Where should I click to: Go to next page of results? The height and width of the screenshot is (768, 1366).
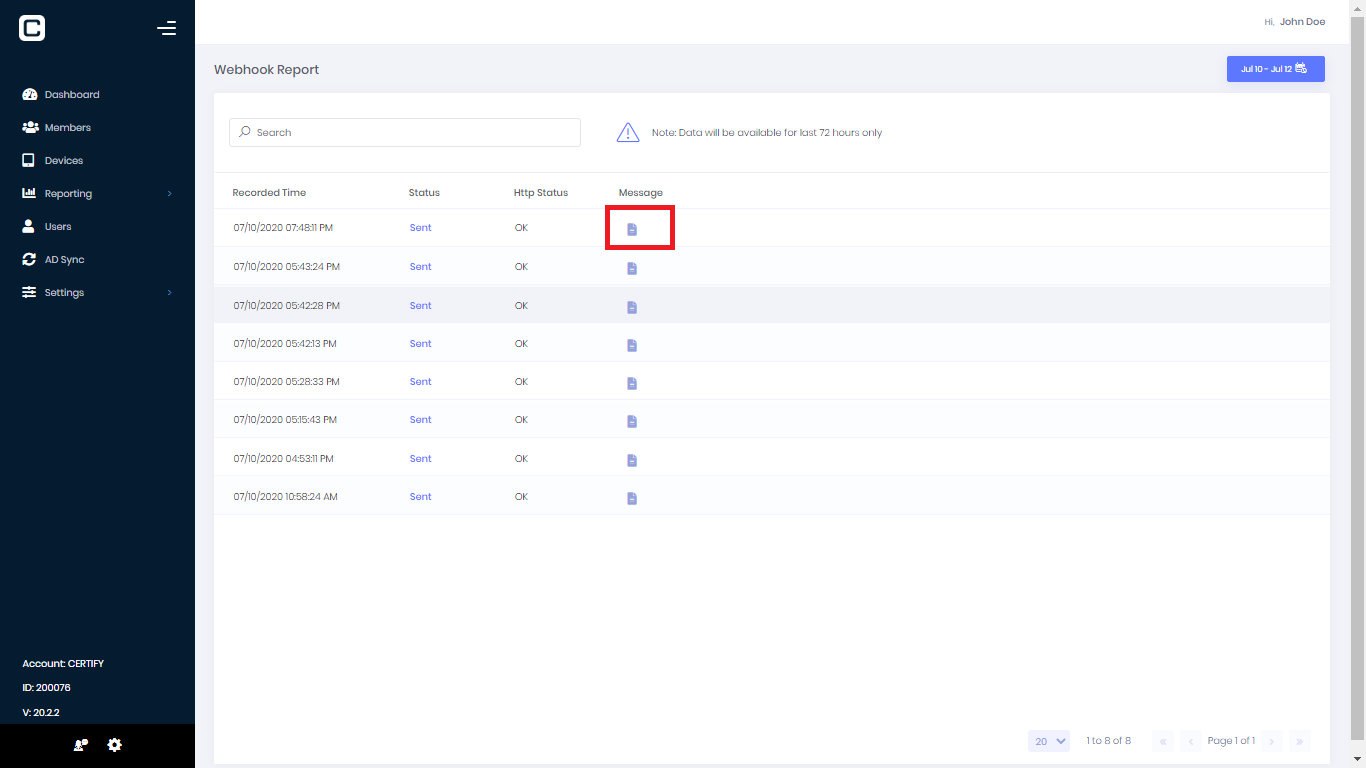[x=1272, y=741]
